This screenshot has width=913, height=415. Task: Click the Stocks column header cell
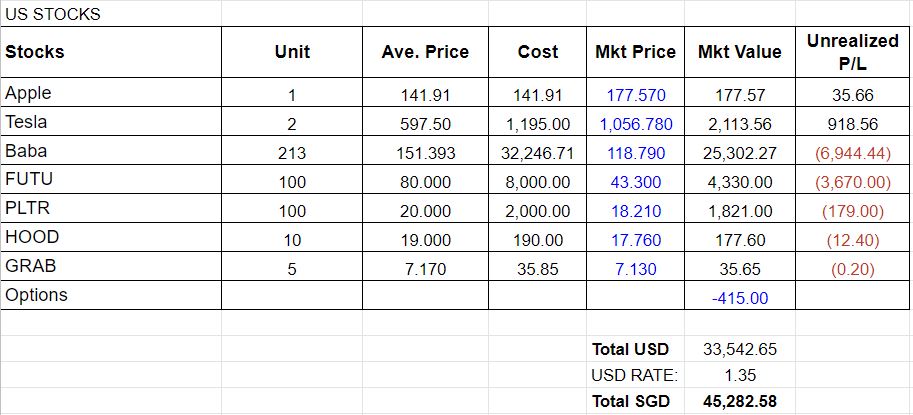[111, 52]
